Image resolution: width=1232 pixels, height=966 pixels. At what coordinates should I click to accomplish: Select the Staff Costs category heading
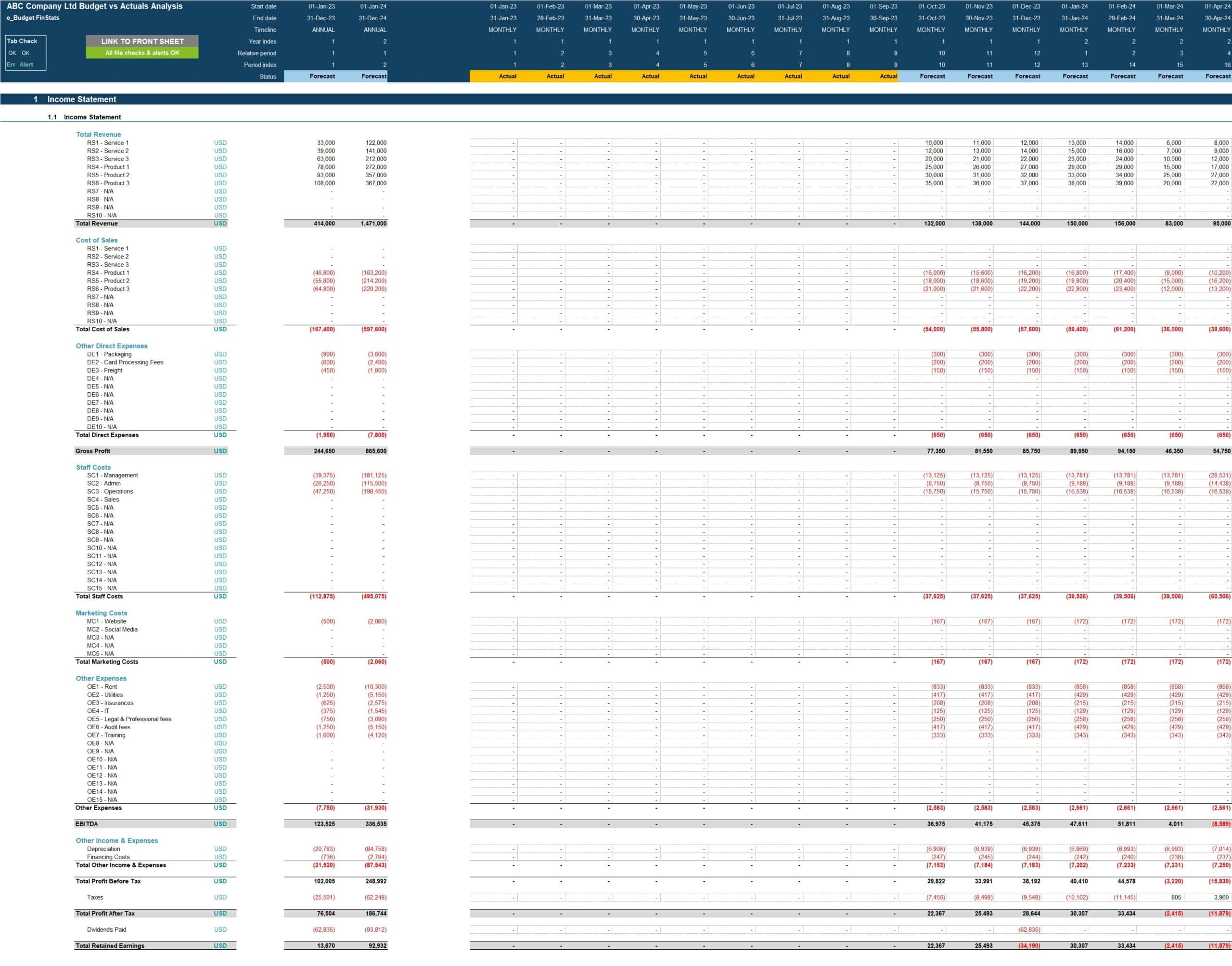tap(93, 467)
